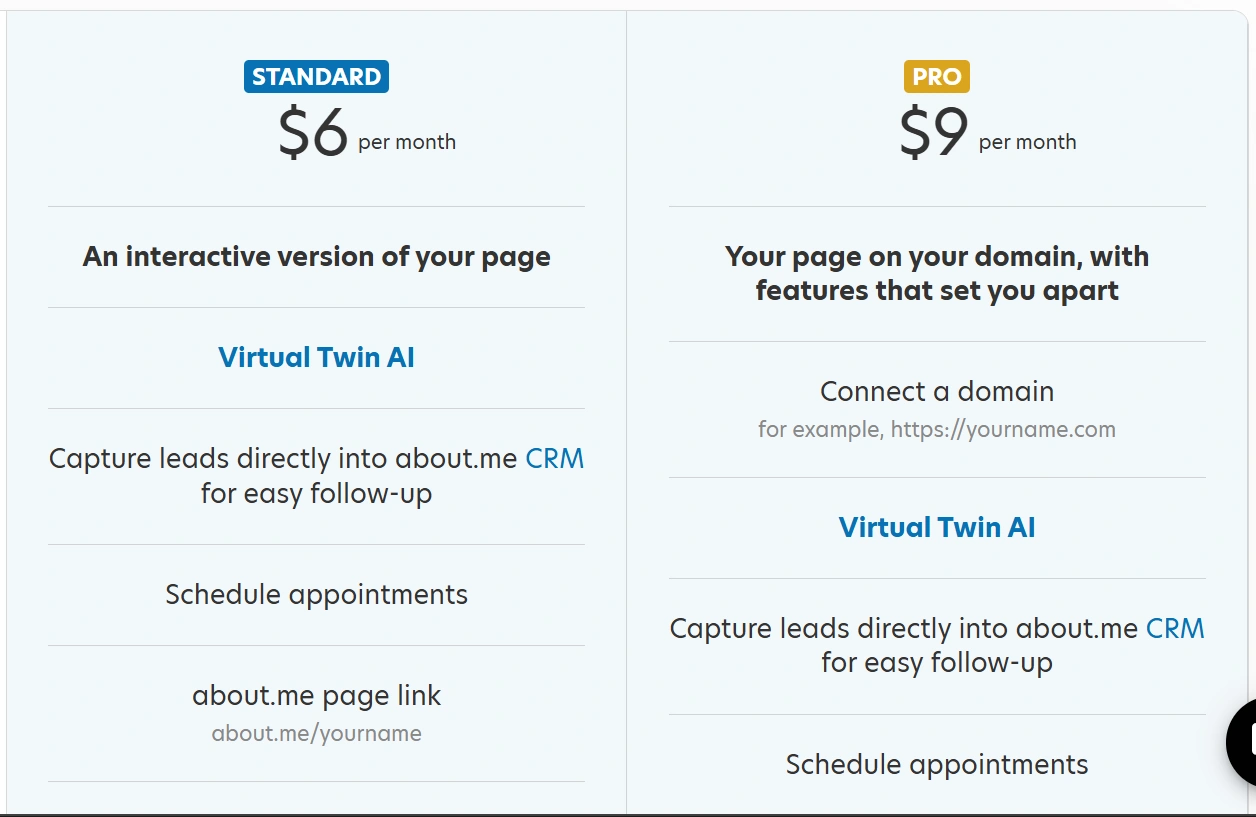The image size is (1256, 817).
Task: Follow the CRM link in Pro plan
Action: [x=1175, y=629]
